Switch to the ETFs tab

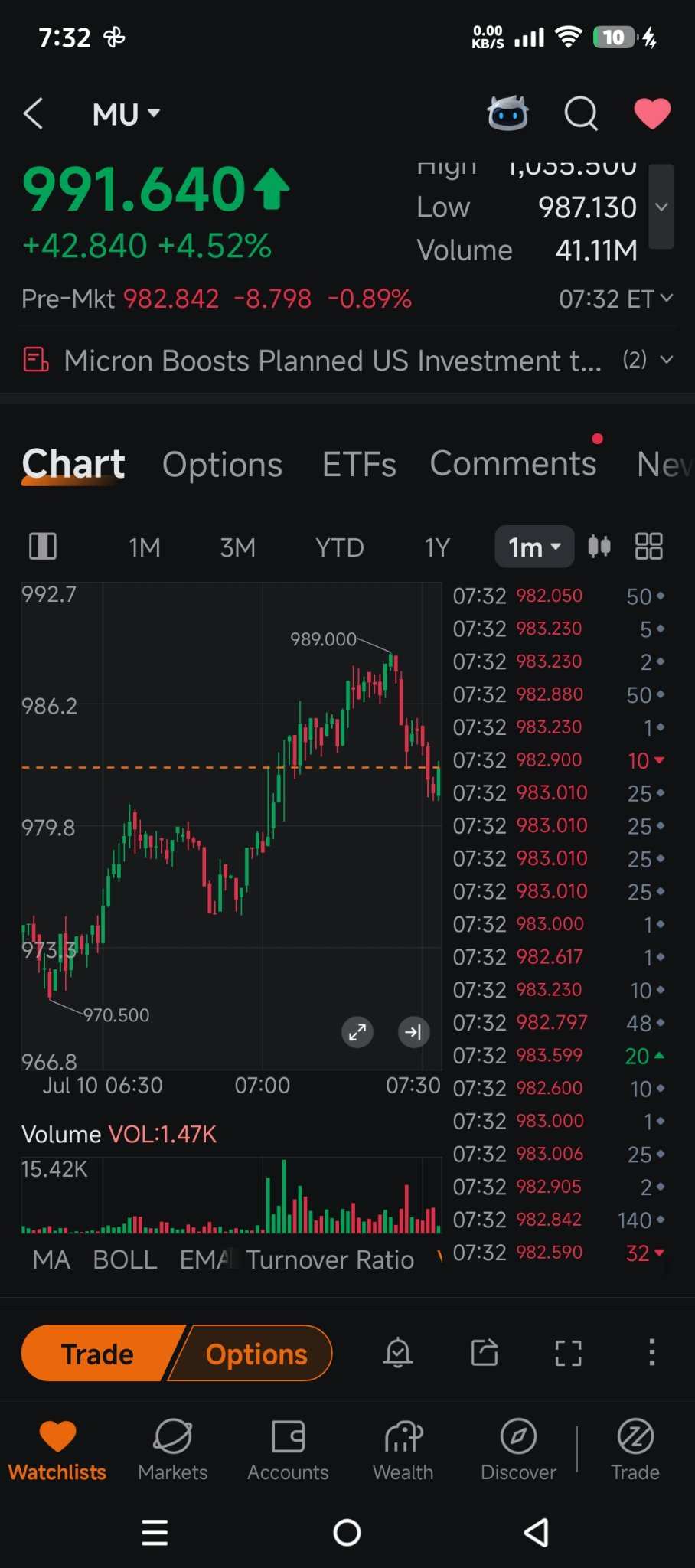coord(359,465)
